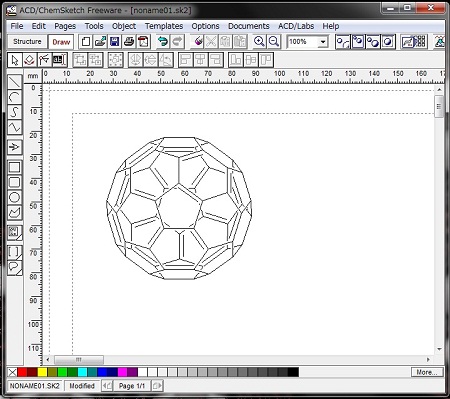The width and height of the screenshot is (450, 399).
Task: Open the Edit menu
Action: point(39,26)
